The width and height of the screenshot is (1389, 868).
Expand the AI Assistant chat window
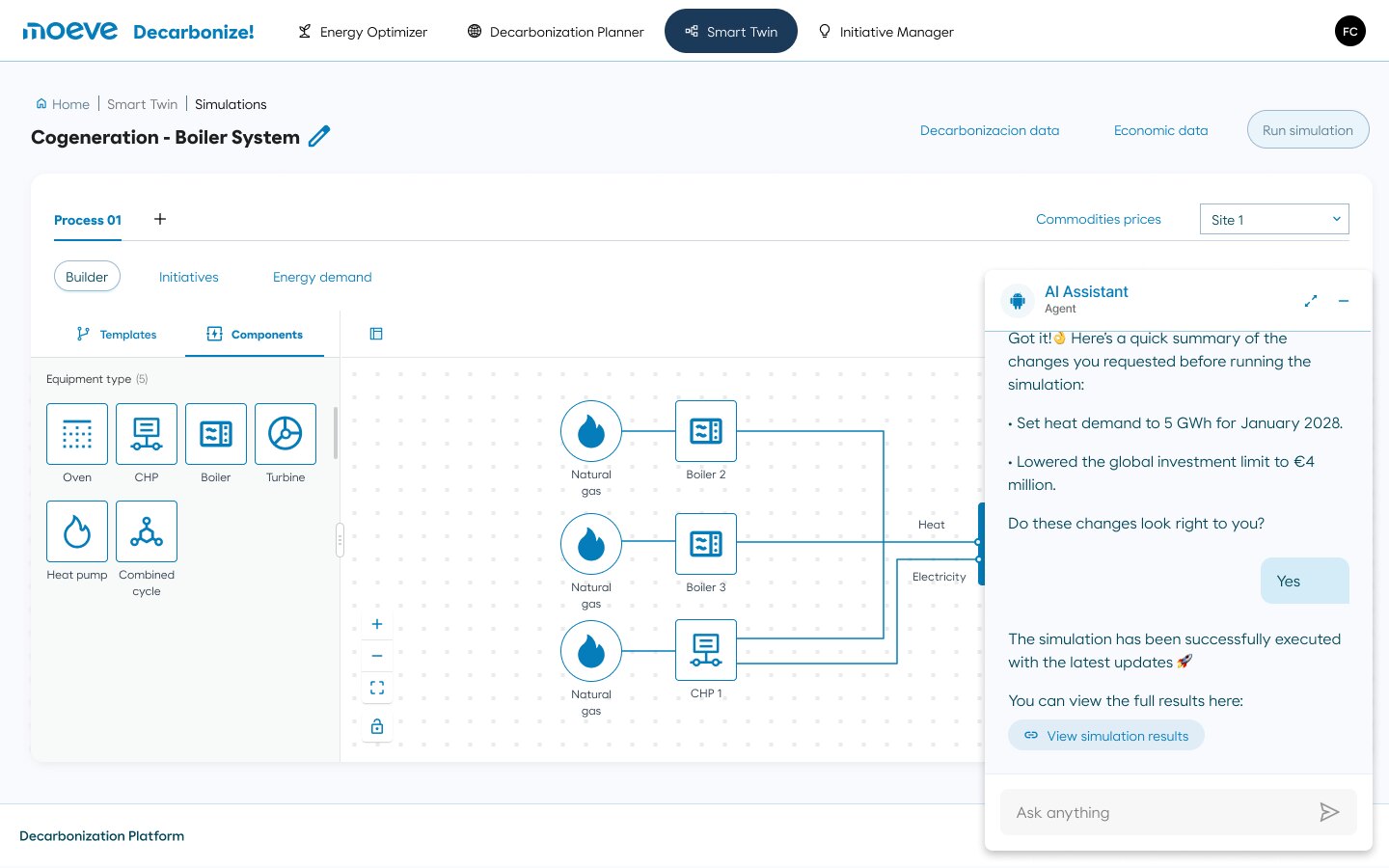(x=1311, y=301)
